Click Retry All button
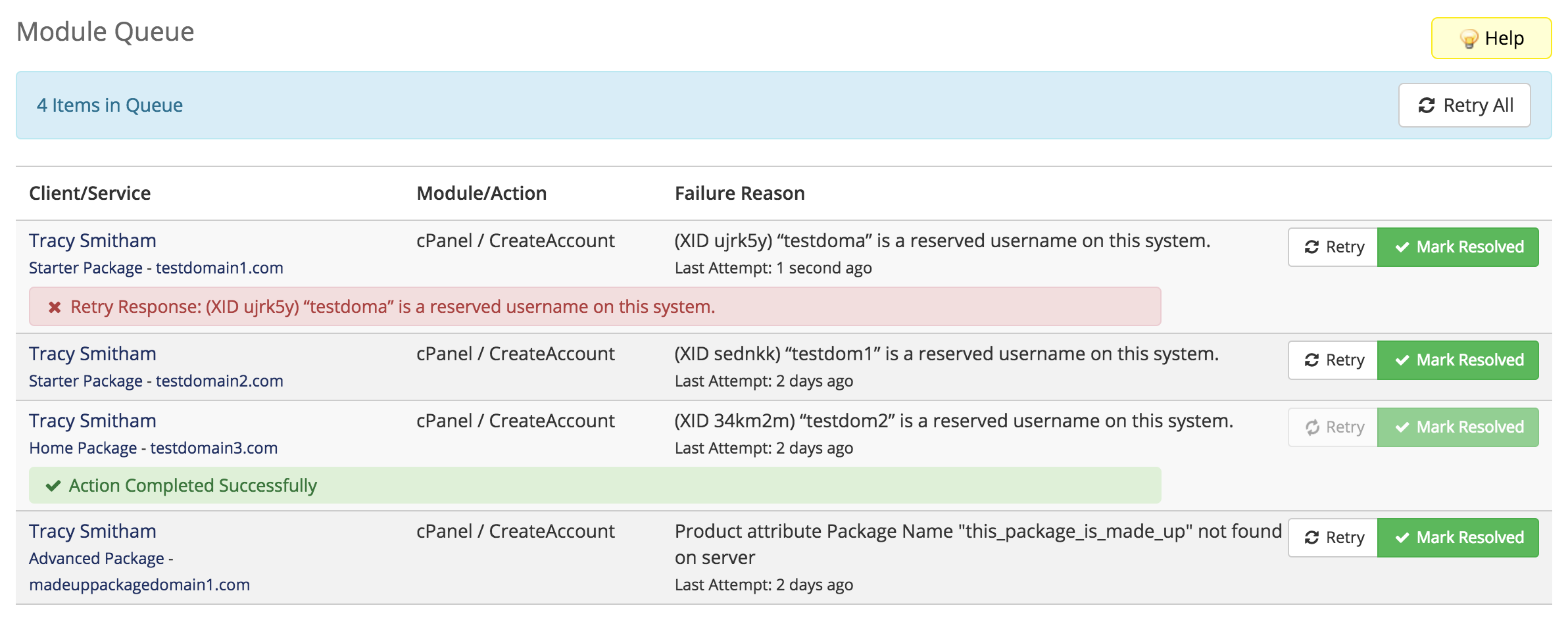 pyautogui.click(x=1465, y=105)
